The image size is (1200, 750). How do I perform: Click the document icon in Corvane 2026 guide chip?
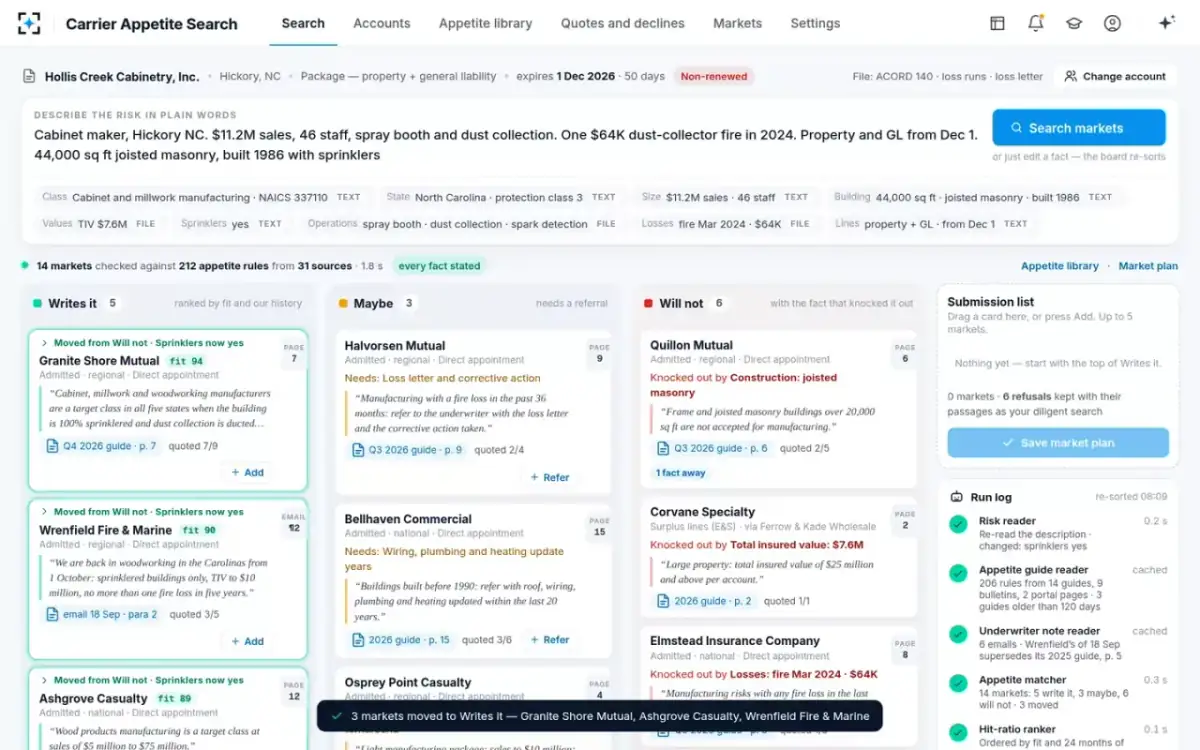coord(663,601)
